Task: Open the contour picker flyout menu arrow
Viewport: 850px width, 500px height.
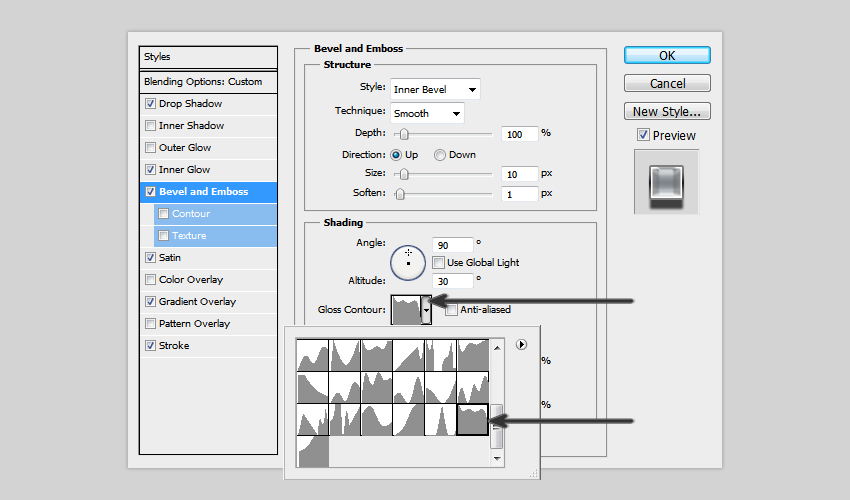Action: pos(521,344)
